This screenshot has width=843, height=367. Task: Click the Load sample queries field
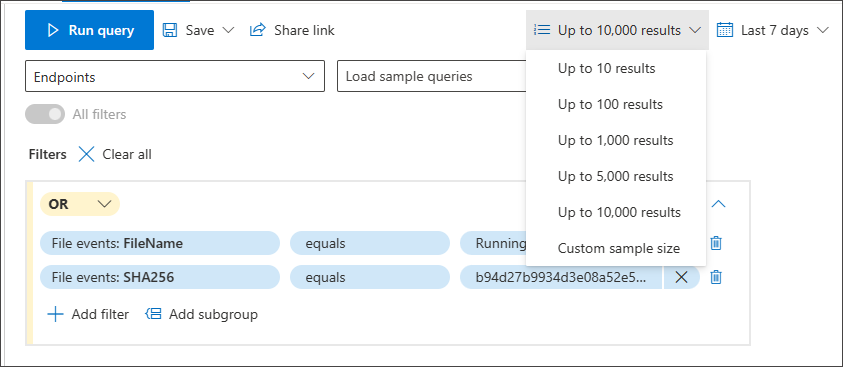432,76
